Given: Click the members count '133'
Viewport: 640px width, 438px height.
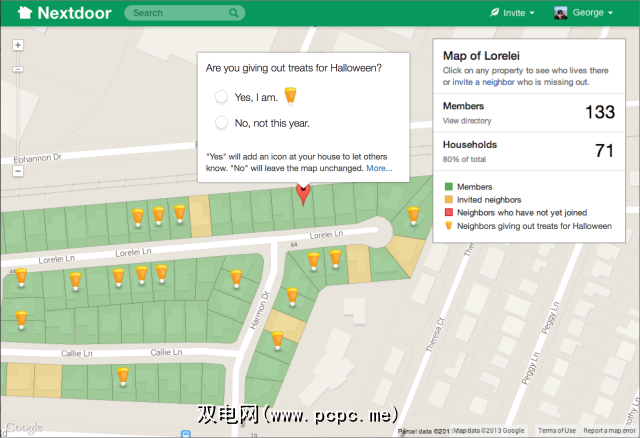Looking at the screenshot, I should coord(600,112).
